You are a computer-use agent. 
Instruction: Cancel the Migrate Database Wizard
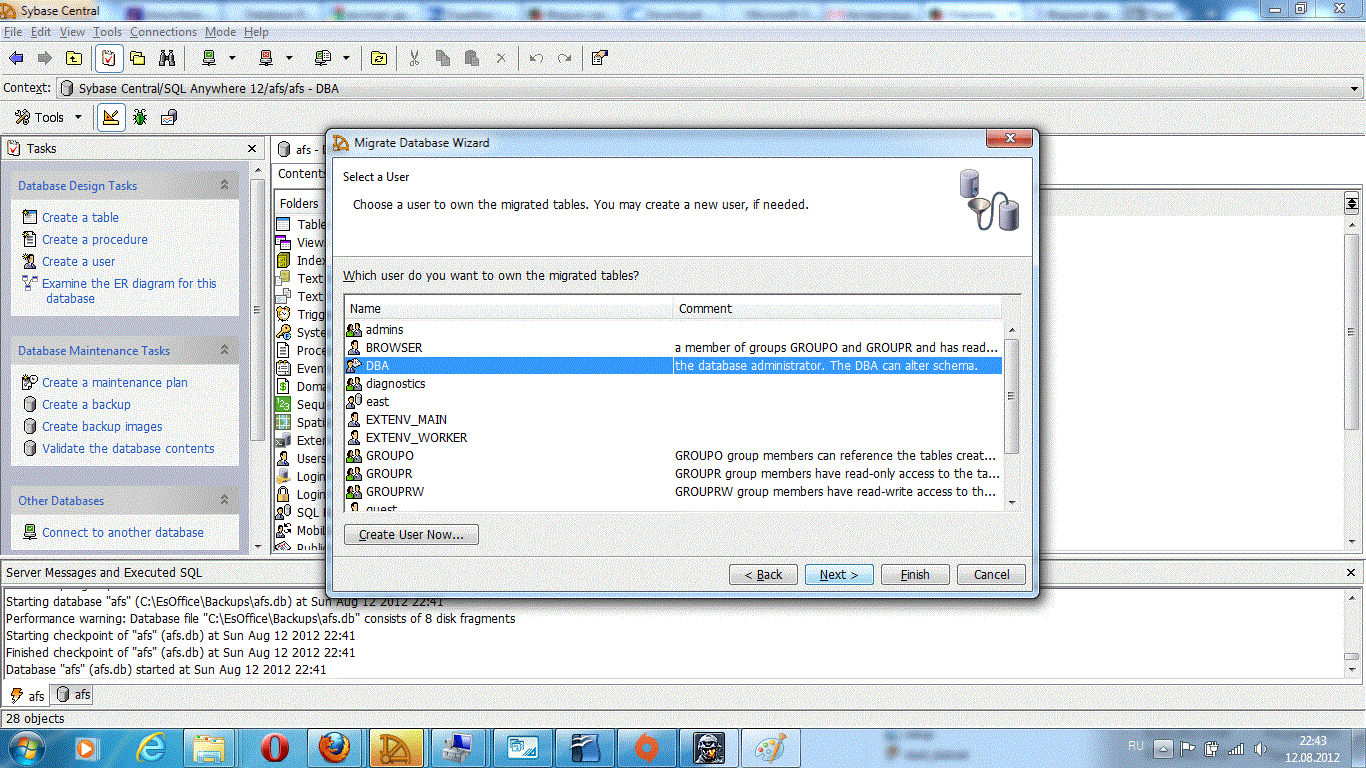(x=991, y=574)
